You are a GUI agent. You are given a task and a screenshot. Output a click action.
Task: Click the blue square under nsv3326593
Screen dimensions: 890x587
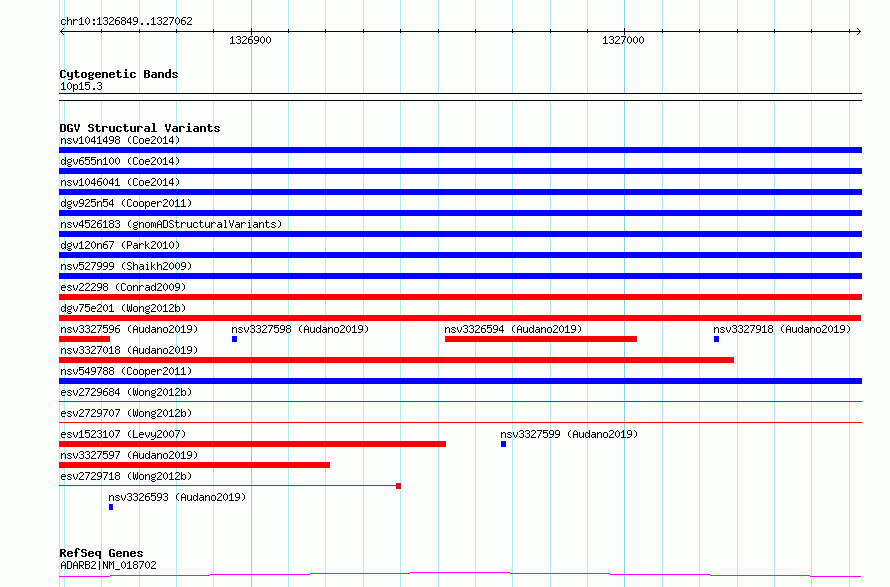[x=111, y=507]
